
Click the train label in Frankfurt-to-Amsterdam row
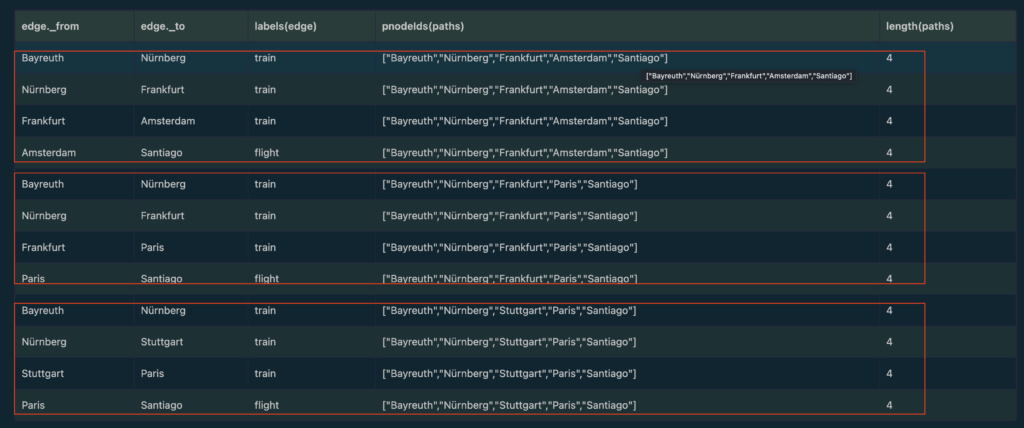coord(265,121)
